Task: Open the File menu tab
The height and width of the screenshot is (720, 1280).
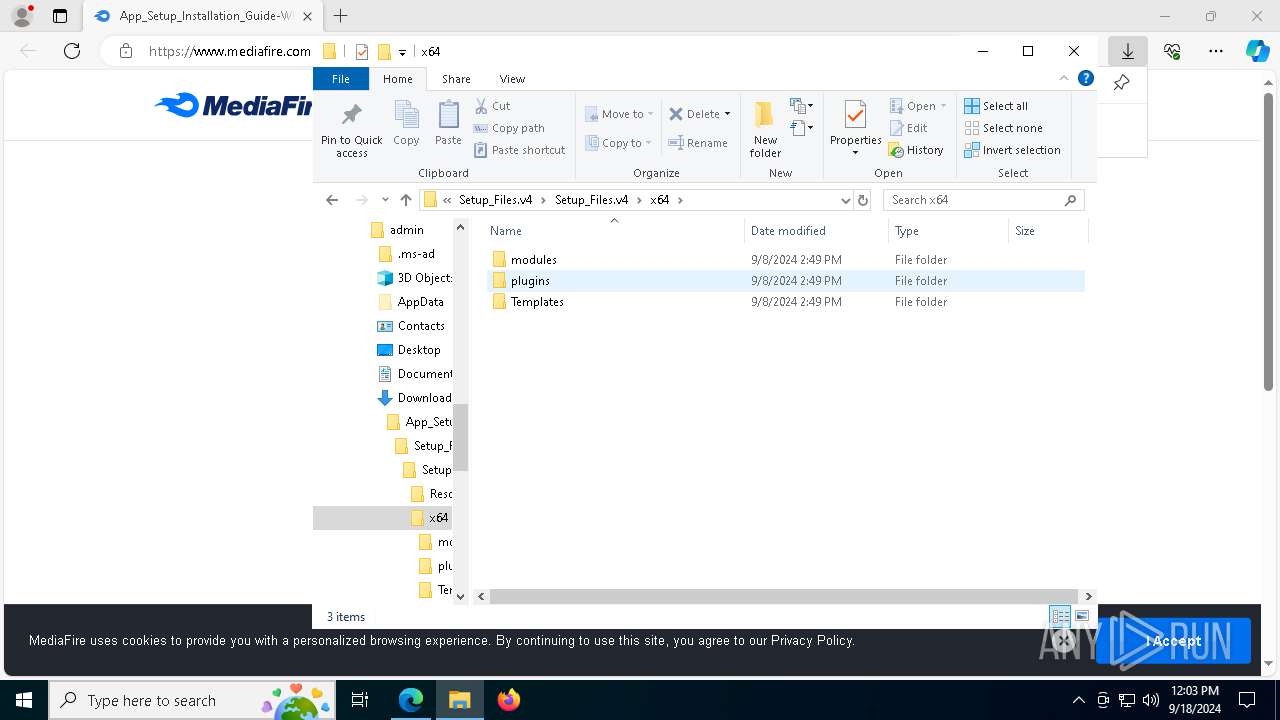Action: pos(341,79)
